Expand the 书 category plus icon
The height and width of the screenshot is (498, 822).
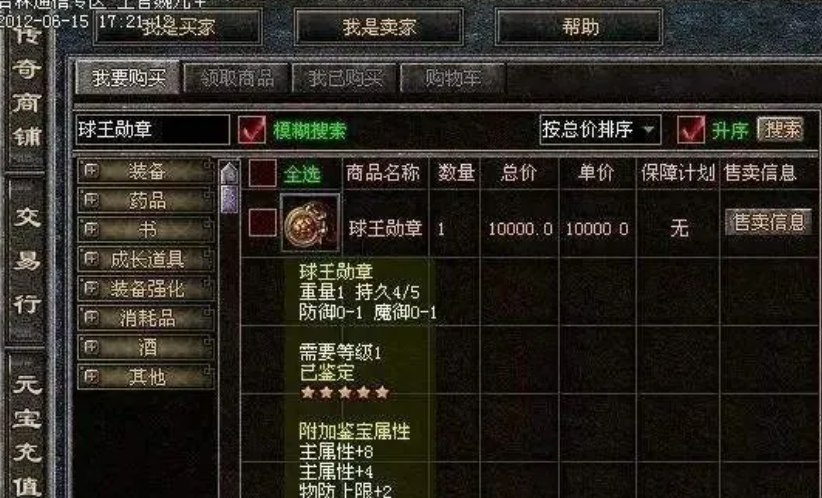pyautogui.click(x=91, y=229)
